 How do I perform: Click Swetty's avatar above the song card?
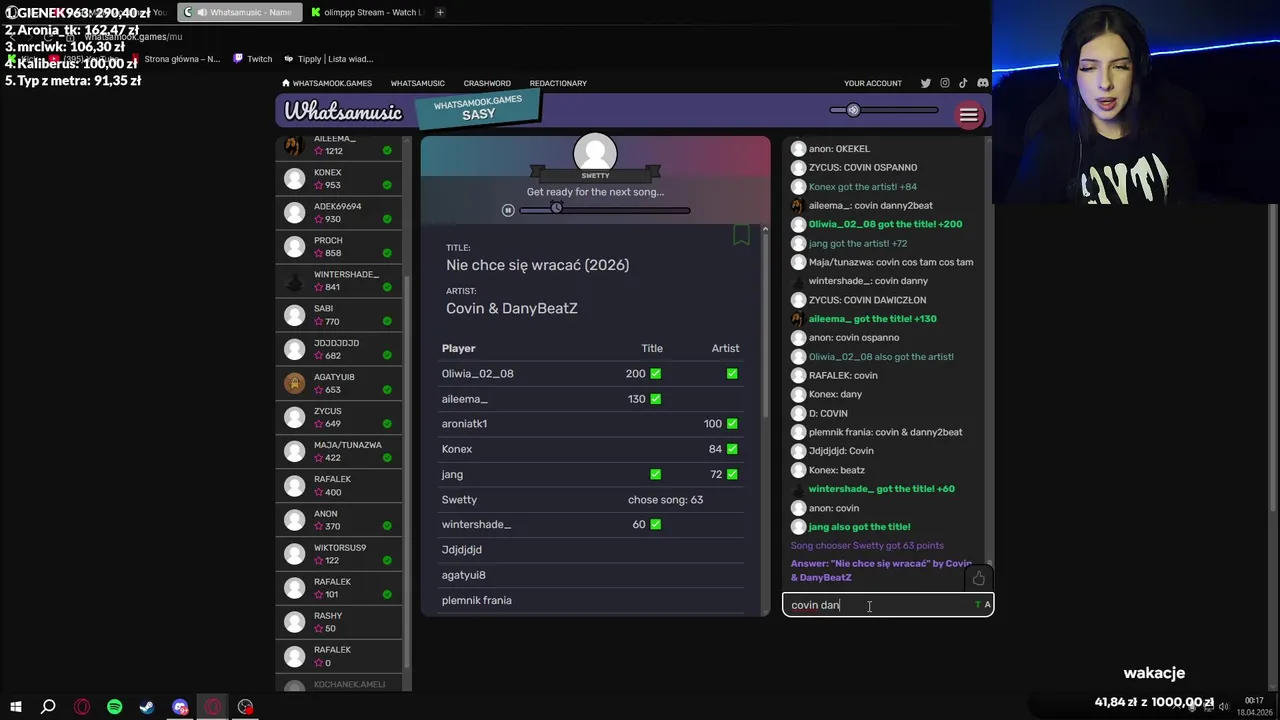coord(595,153)
